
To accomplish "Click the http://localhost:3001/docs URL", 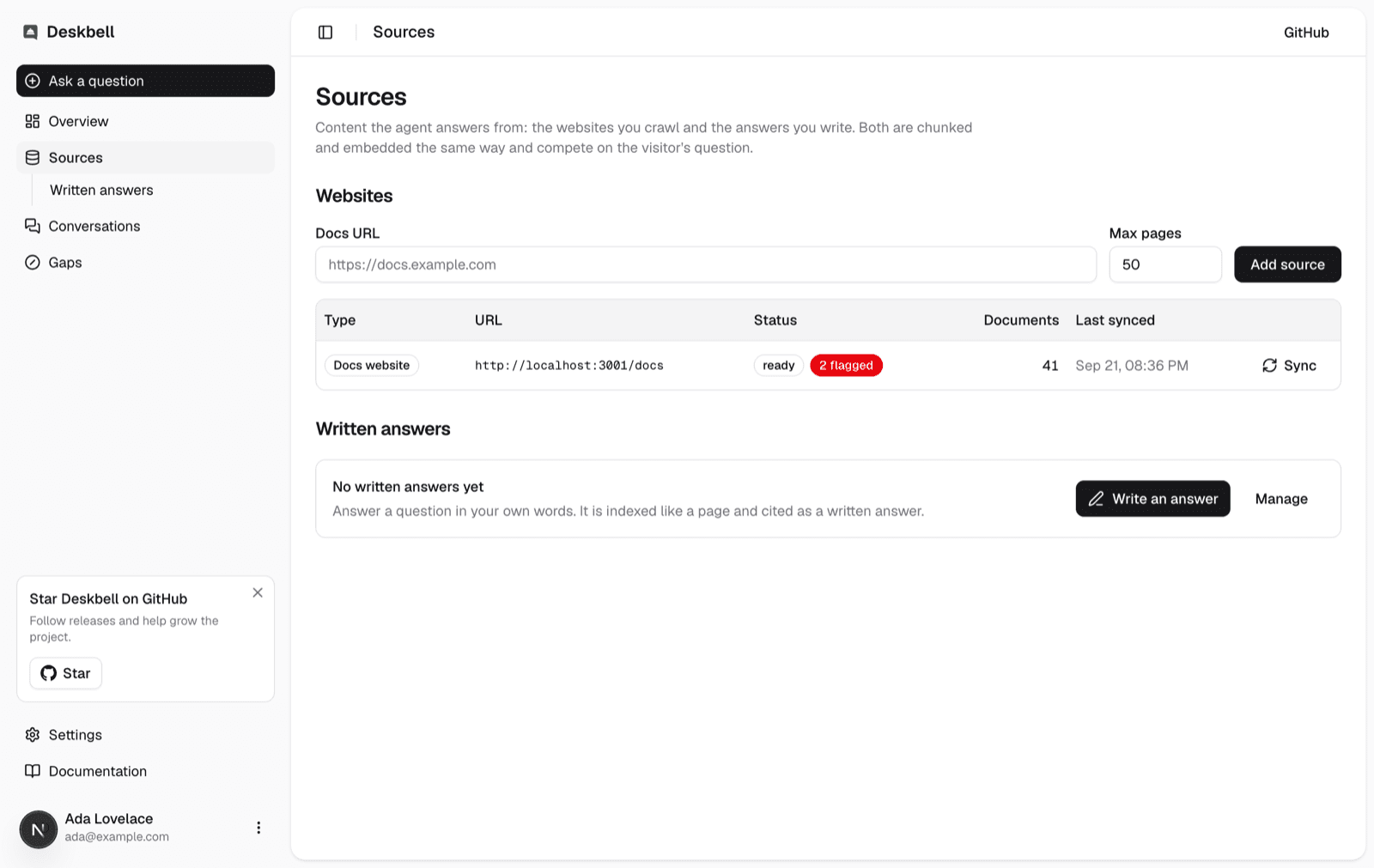I will point(569,366).
